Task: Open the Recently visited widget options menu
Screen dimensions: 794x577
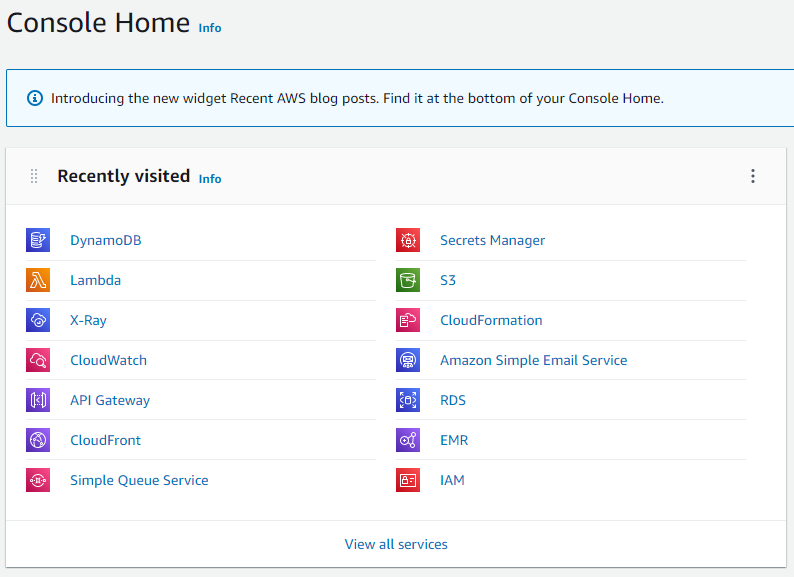Action: (753, 176)
